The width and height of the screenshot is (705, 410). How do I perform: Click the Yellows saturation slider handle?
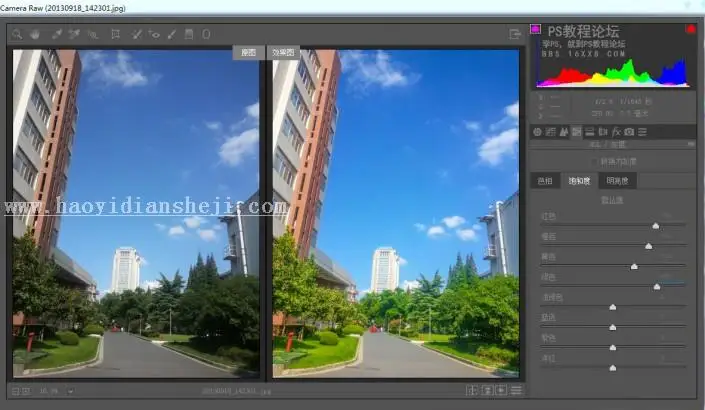(x=634, y=266)
